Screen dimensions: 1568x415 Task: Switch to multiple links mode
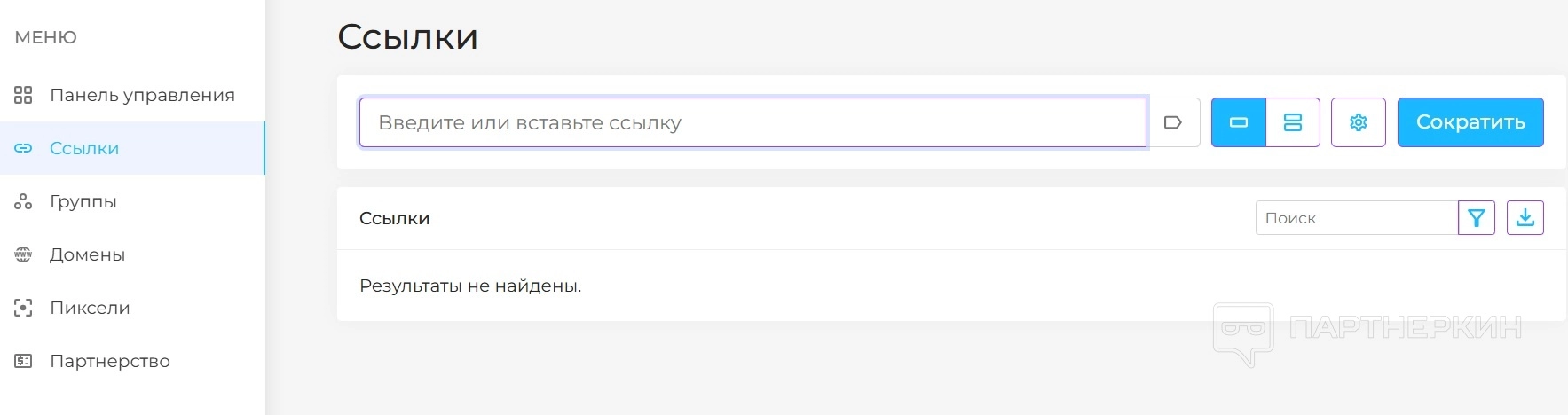point(1293,122)
